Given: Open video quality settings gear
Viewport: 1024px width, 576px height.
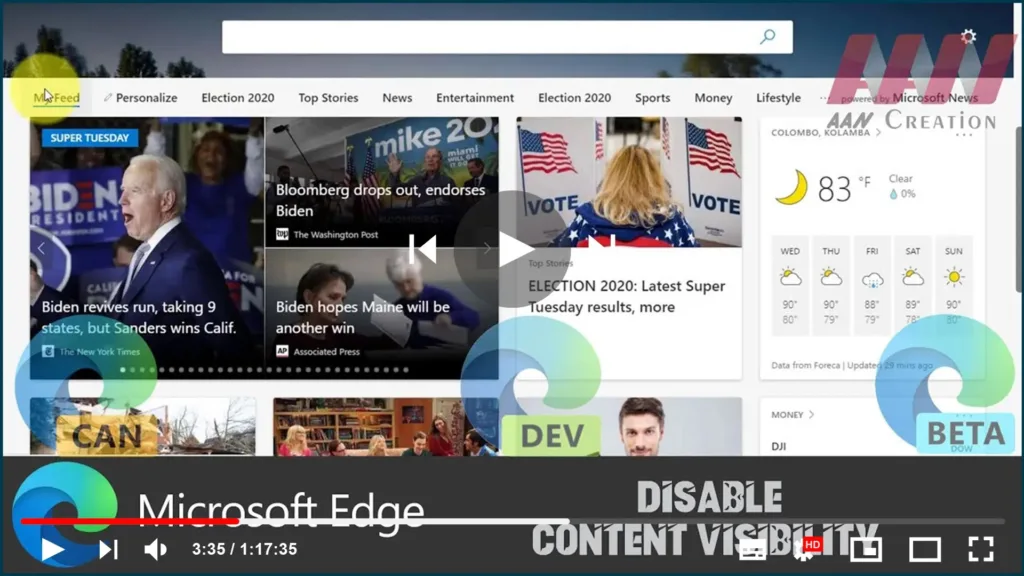Looking at the screenshot, I should pos(806,548).
